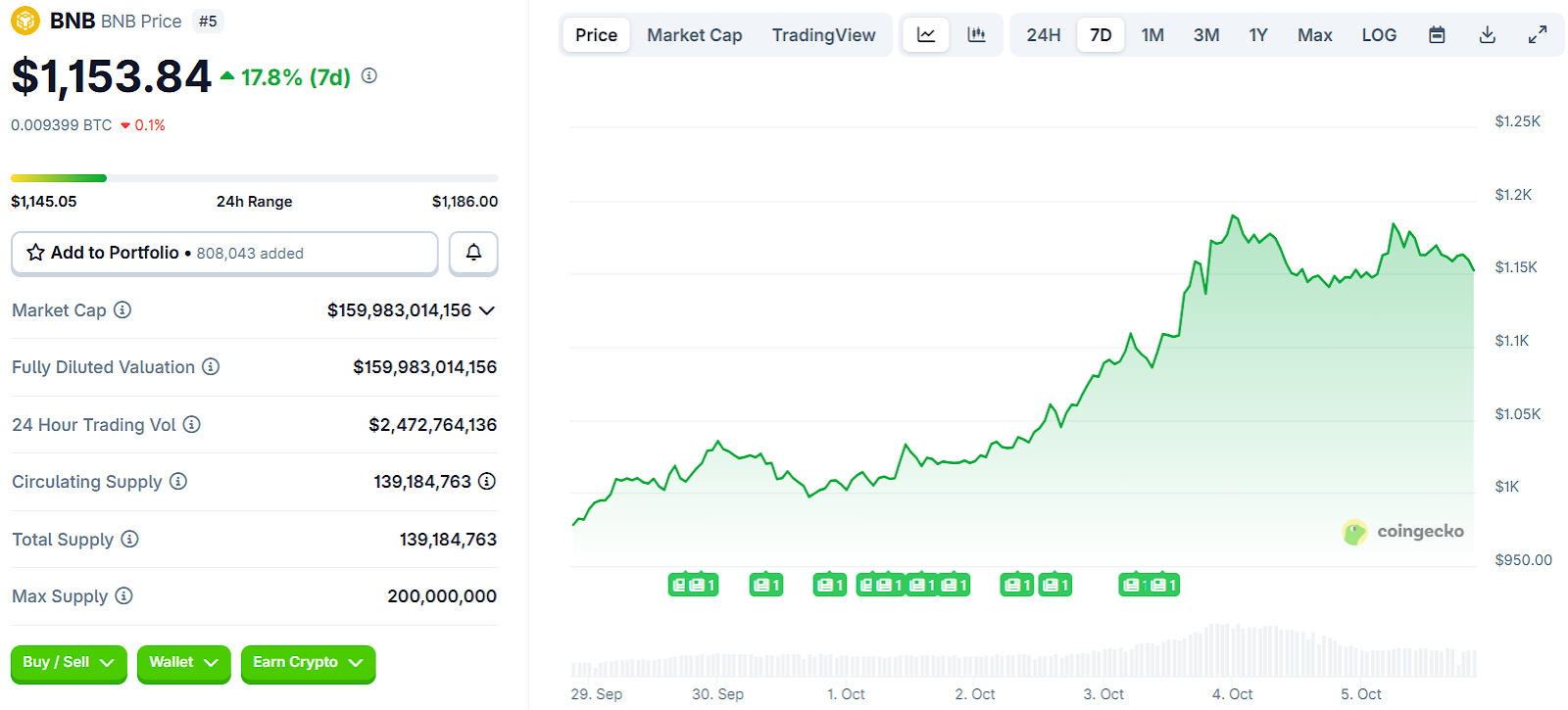1568x710 pixels.
Task: Switch to line chart view icon
Action: tap(926, 35)
